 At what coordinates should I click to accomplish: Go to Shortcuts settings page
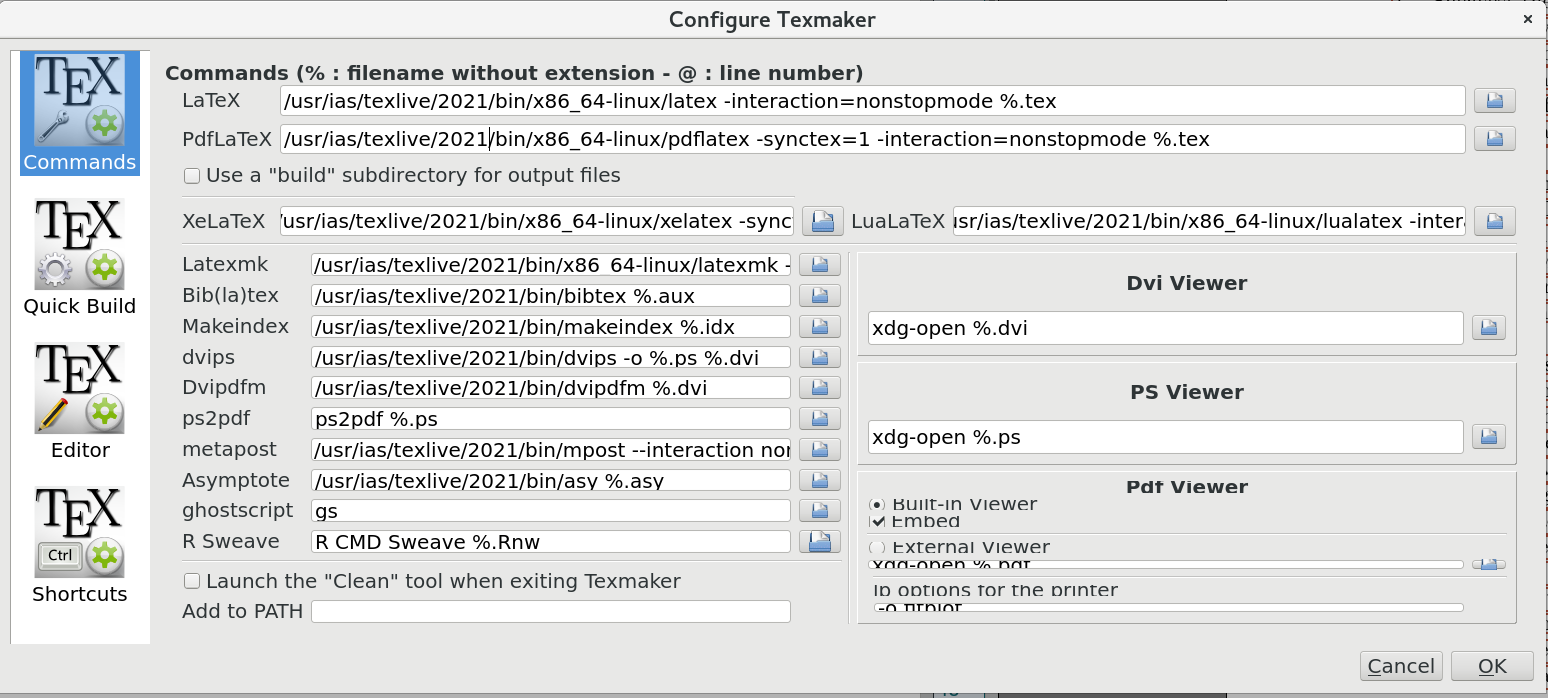[80, 546]
